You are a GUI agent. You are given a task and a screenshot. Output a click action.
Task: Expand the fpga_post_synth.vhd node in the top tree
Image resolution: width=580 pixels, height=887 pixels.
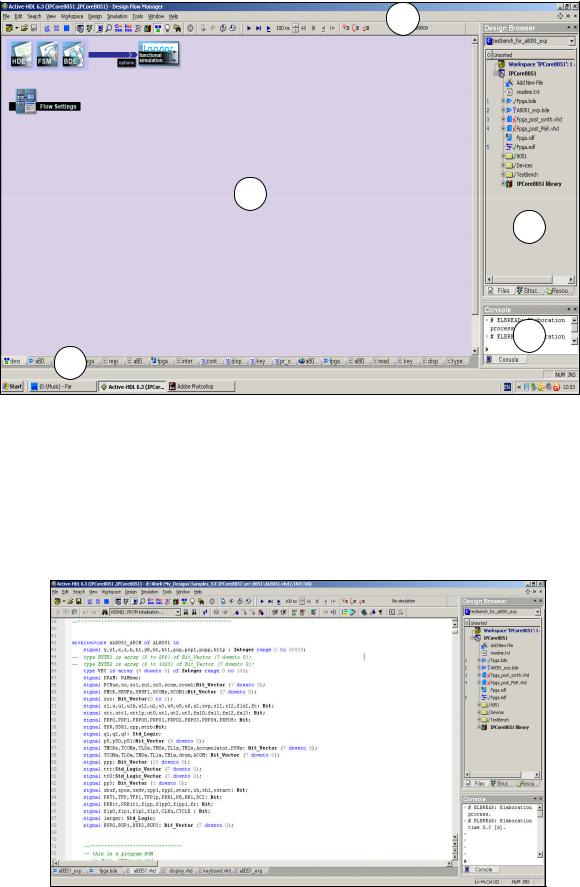(x=502, y=119)
